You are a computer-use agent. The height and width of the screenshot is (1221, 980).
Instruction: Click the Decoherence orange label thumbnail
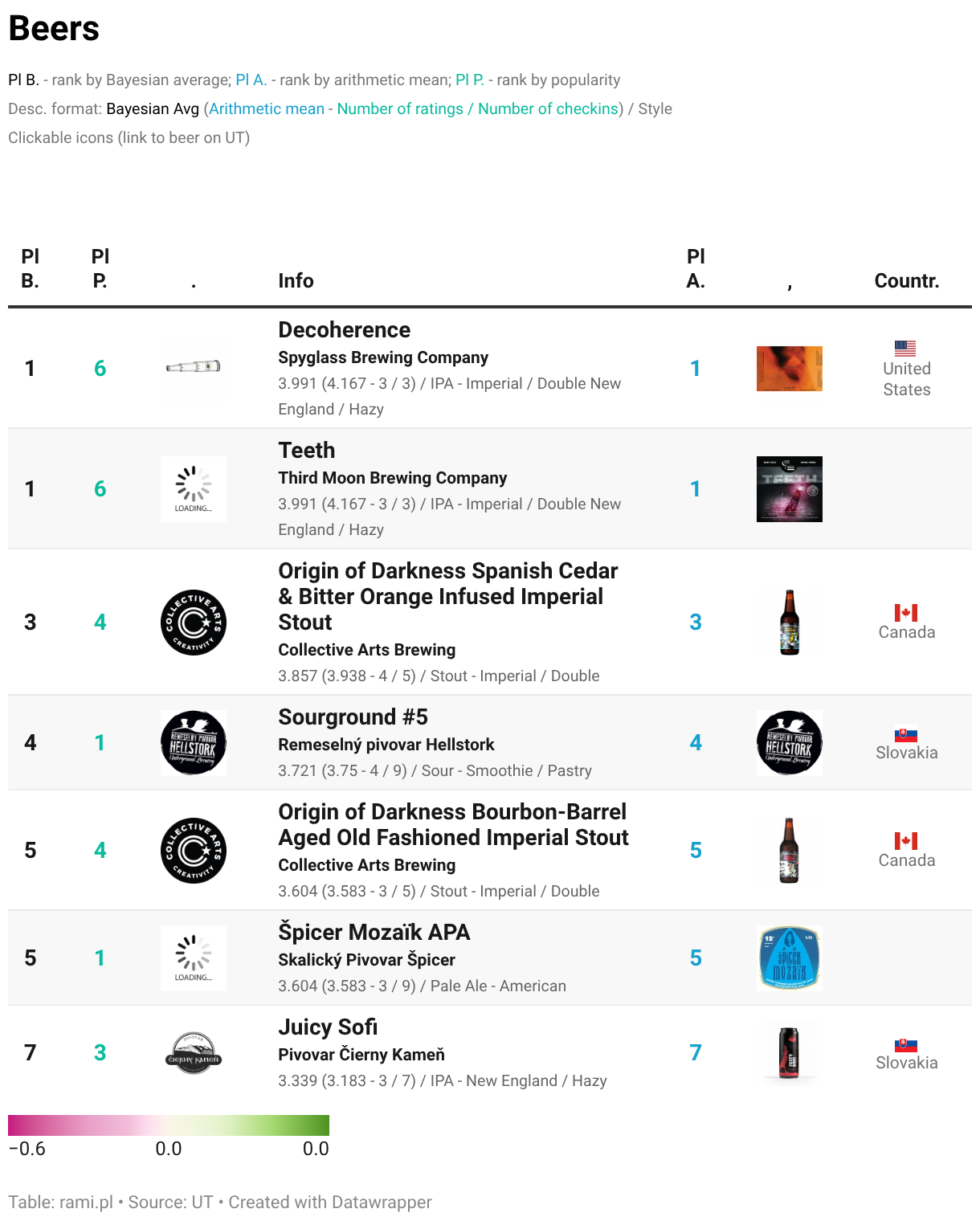click(790, 369)
